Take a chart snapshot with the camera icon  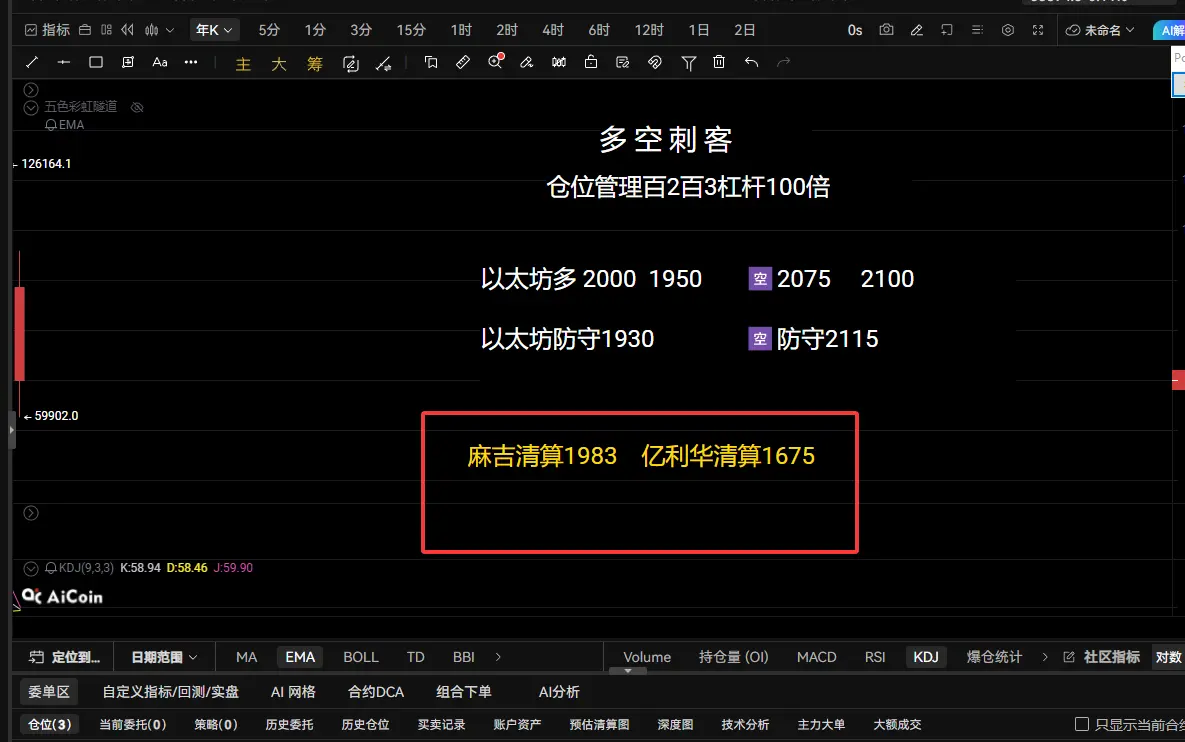coord(886,30)
